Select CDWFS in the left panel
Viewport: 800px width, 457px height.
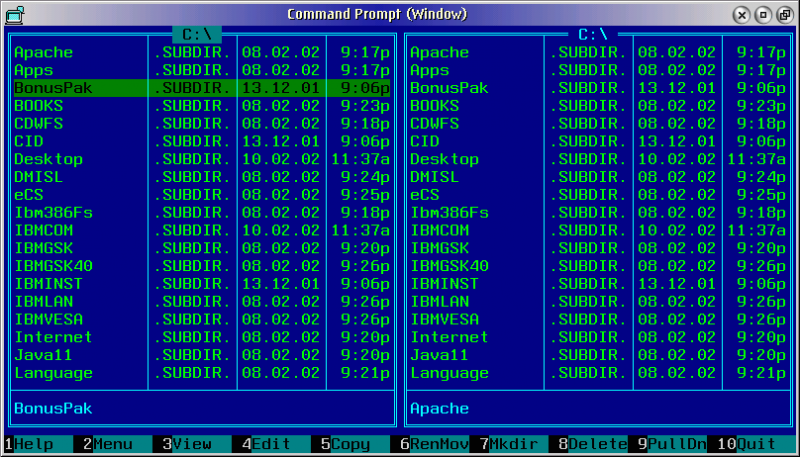point(39,124)
